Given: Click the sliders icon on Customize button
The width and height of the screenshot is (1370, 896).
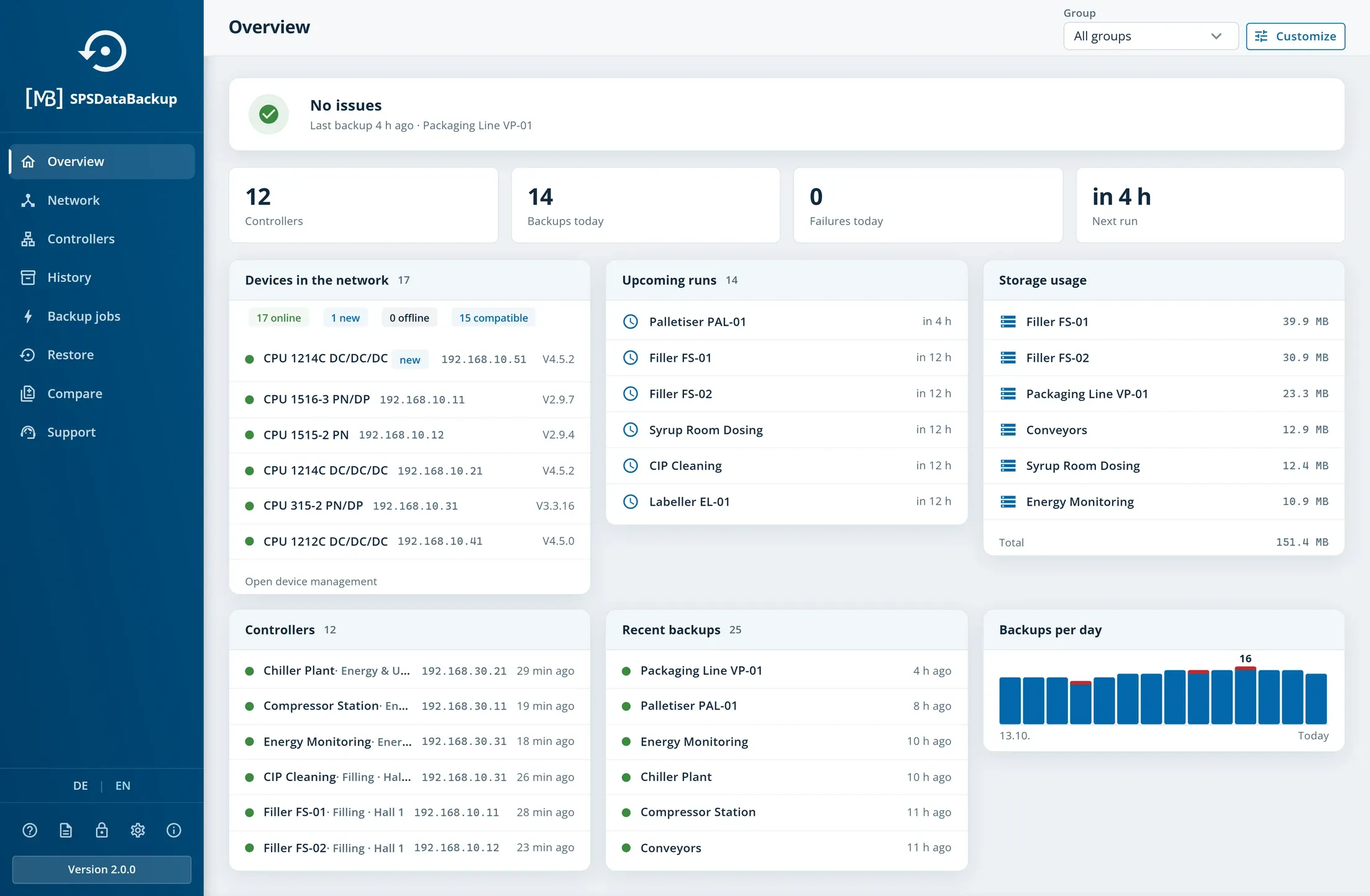Looking at the screenshot, I should (1261, 36).
